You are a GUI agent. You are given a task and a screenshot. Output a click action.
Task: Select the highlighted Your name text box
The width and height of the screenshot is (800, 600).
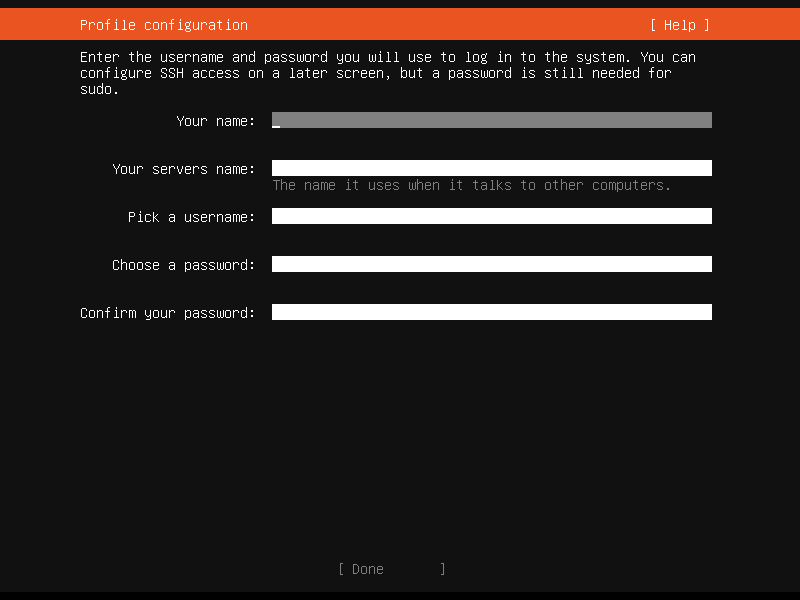click(x=490, y=120)
